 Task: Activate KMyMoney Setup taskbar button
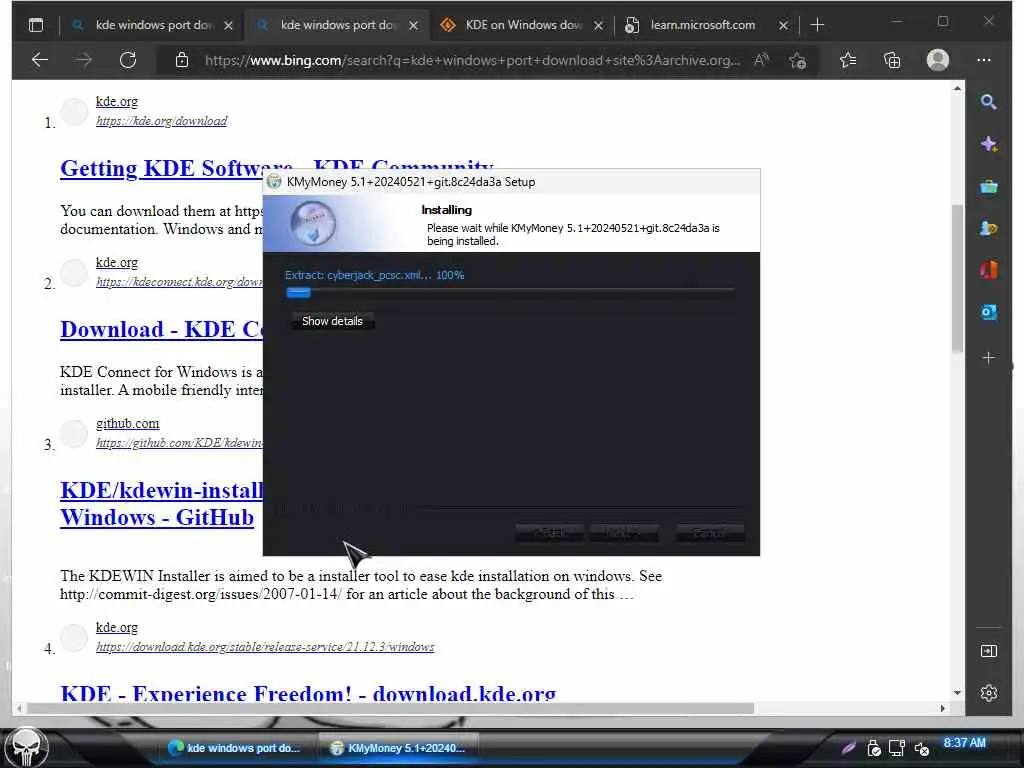[399, 748]
